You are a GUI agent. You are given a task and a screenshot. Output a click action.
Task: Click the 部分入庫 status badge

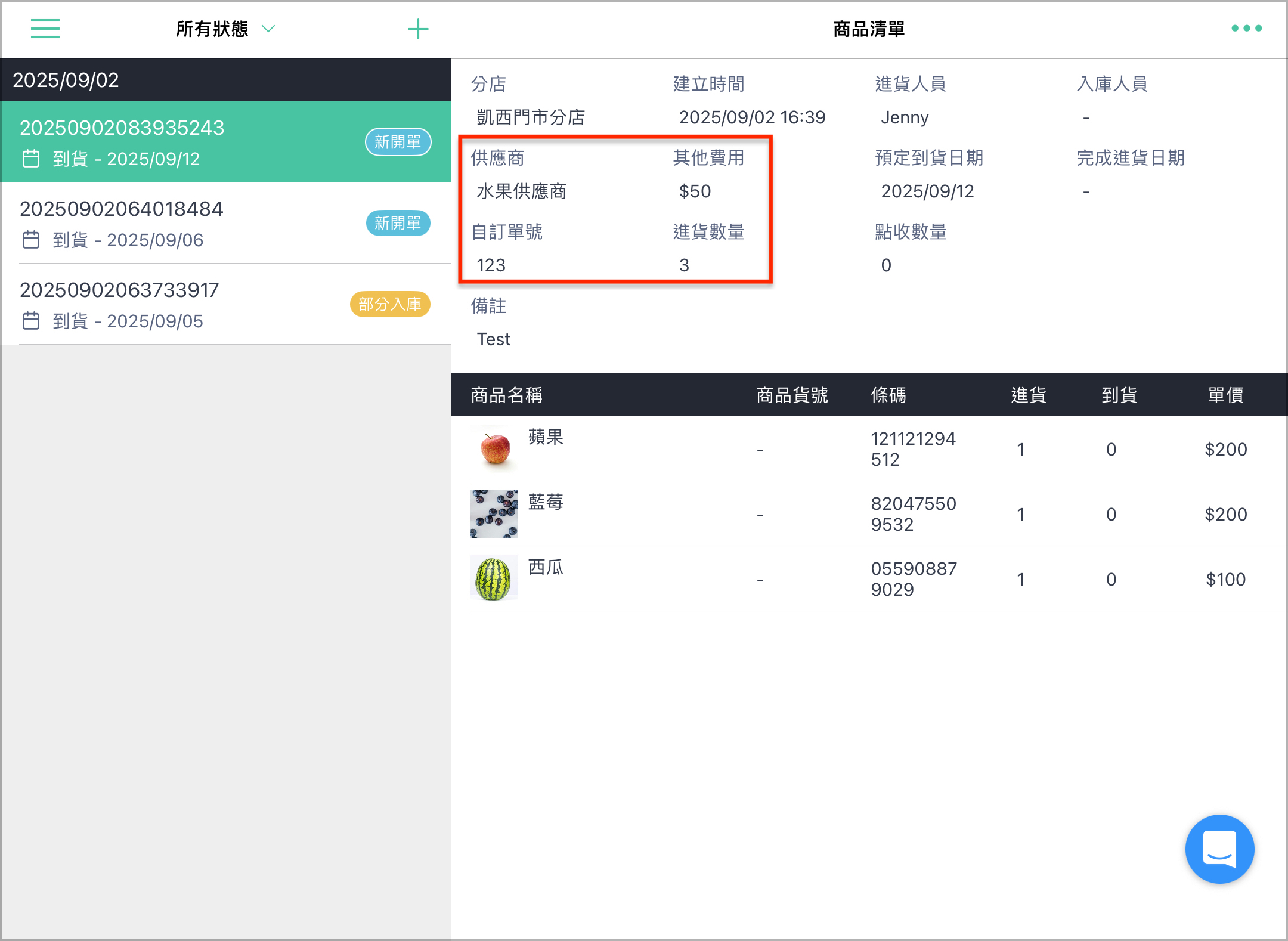pyautogui.click(x=390, y=304)
